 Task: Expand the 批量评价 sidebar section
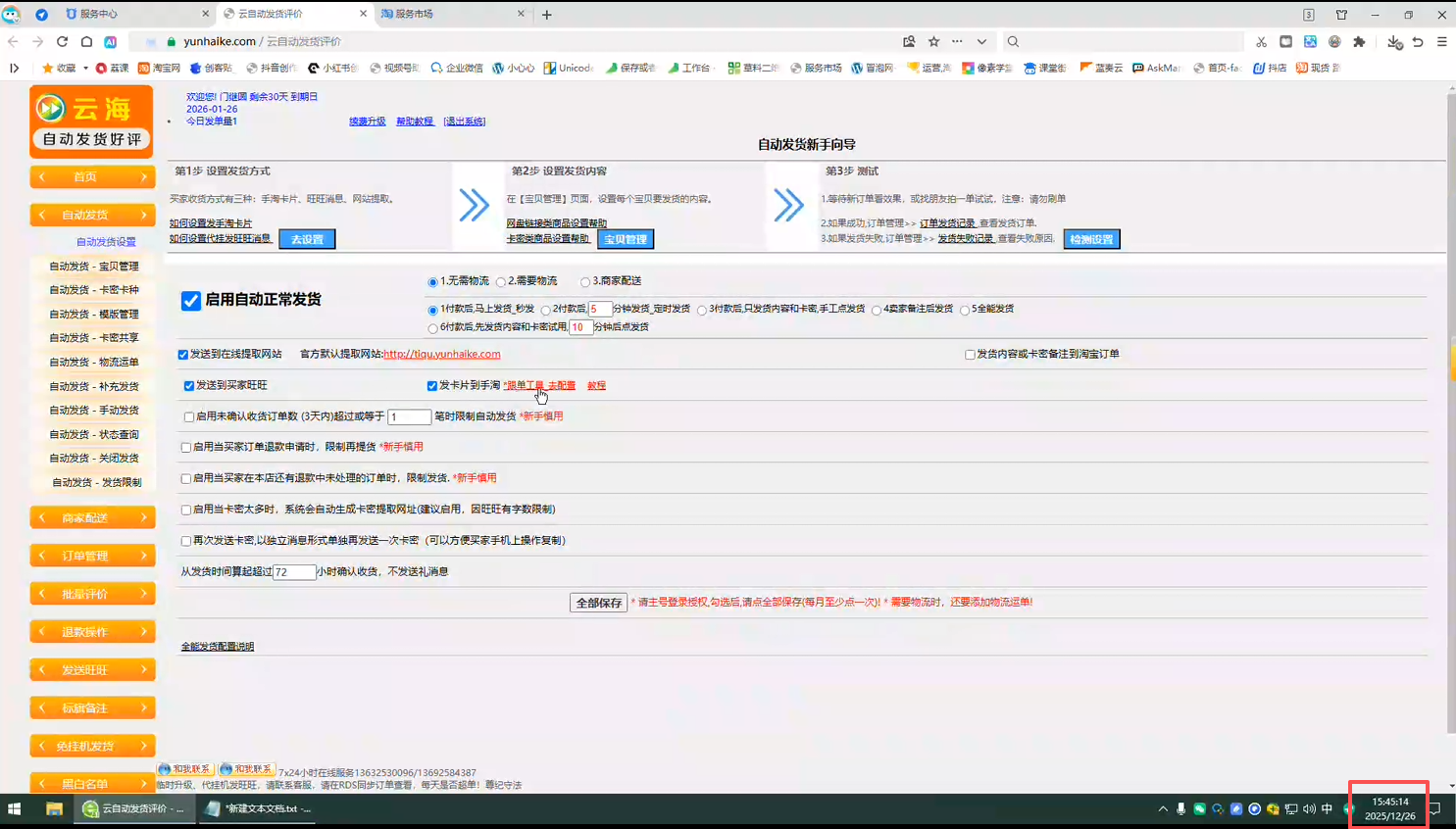(x=92, y=594)
